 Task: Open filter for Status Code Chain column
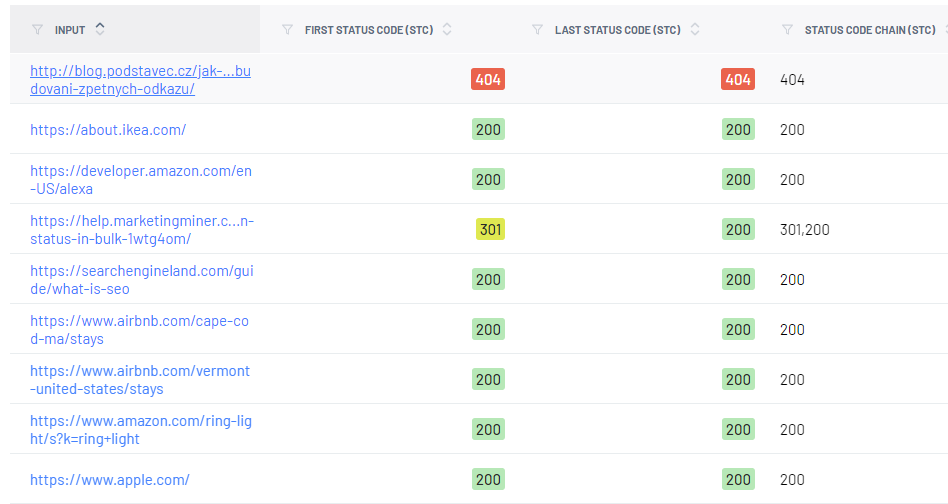[x=787, y=30]
